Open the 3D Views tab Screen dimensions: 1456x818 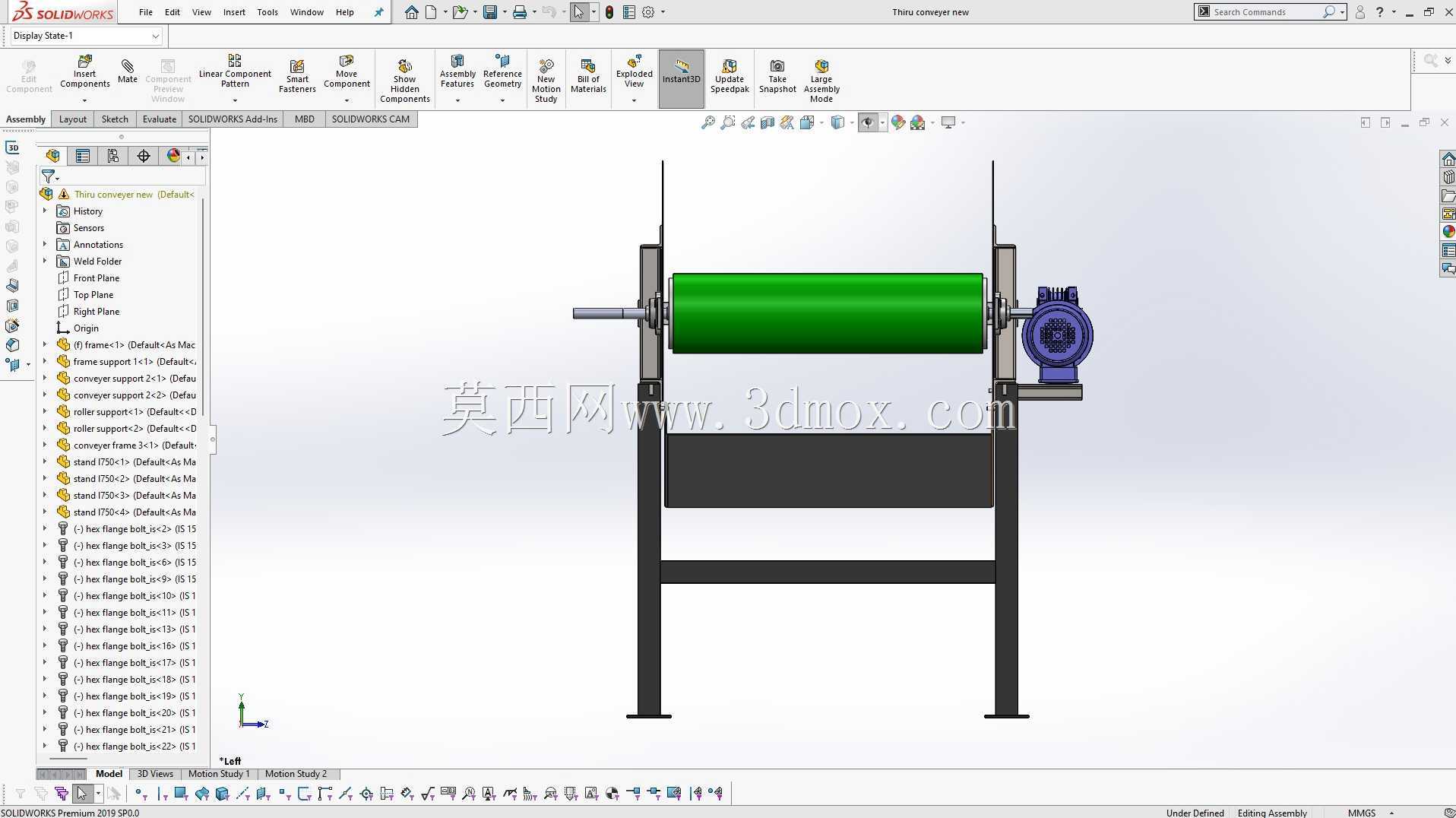click(155, 774)
